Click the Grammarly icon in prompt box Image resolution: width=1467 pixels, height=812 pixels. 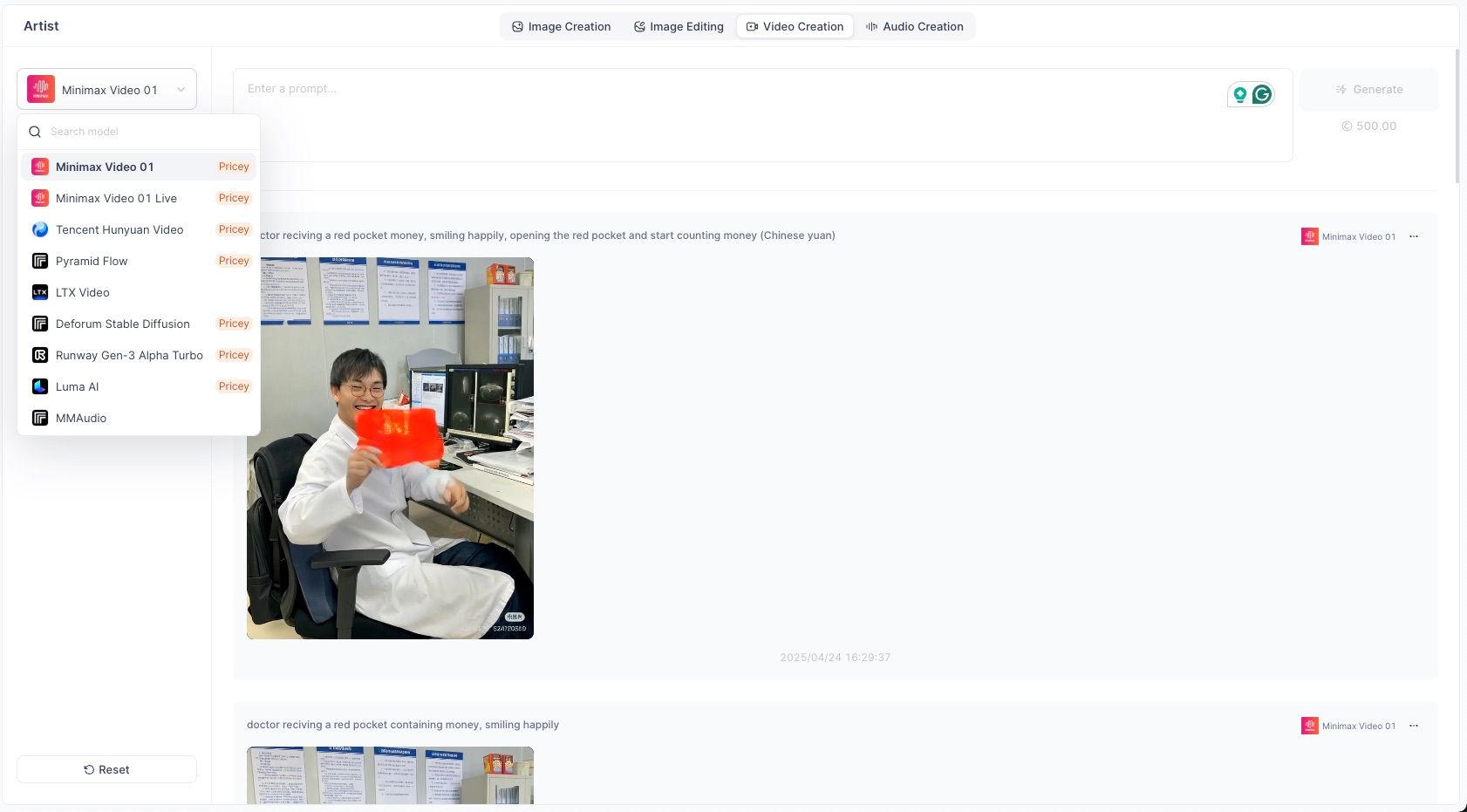[1262, 94]
